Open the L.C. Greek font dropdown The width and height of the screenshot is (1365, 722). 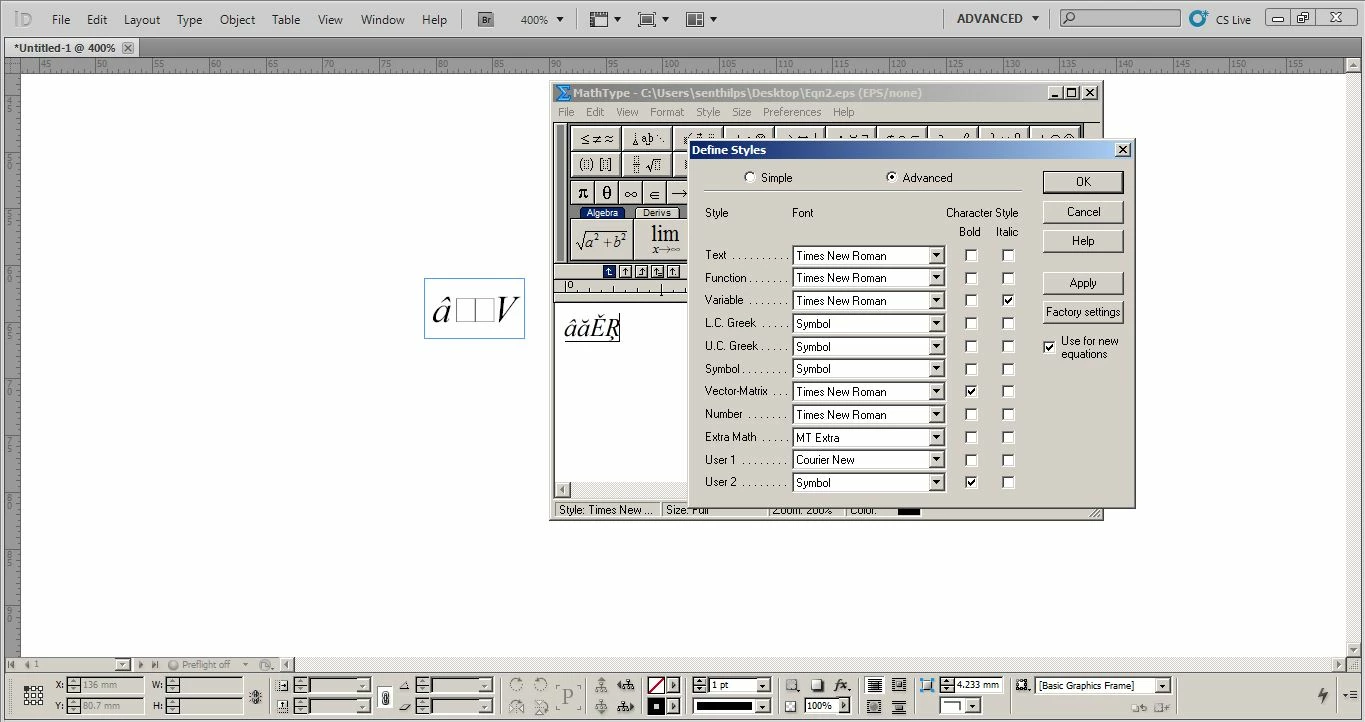[x=936, y=323]
